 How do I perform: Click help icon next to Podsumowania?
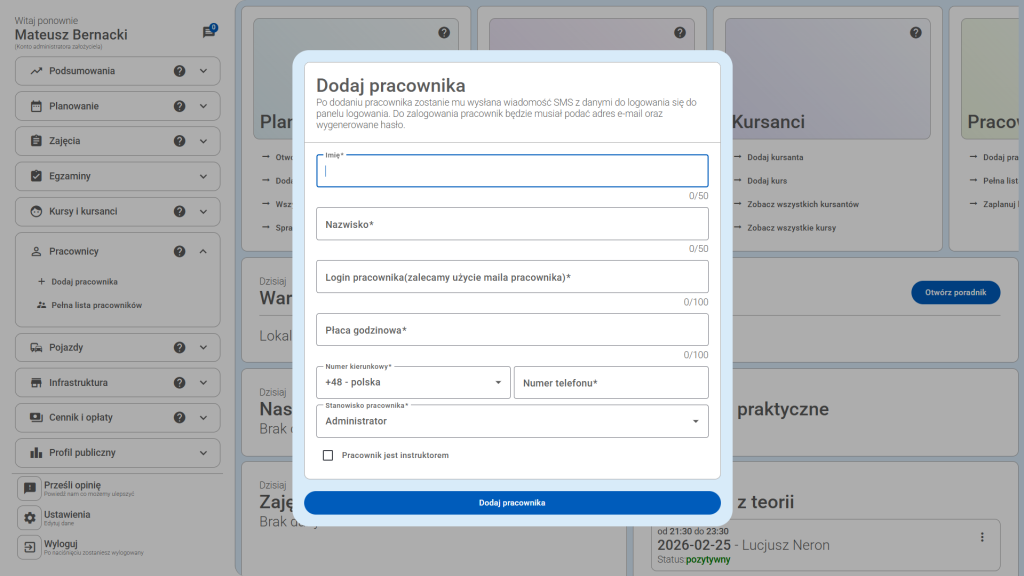[x=180, y=71]
